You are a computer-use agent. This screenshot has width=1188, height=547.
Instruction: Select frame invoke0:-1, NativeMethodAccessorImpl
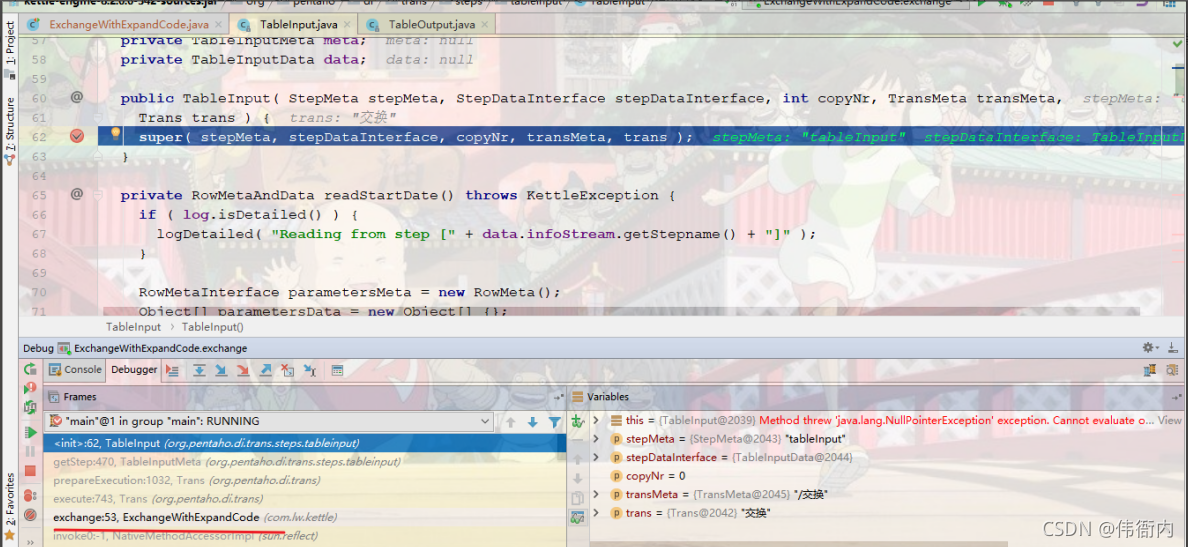pyautogui.click(x=305, y=536)
